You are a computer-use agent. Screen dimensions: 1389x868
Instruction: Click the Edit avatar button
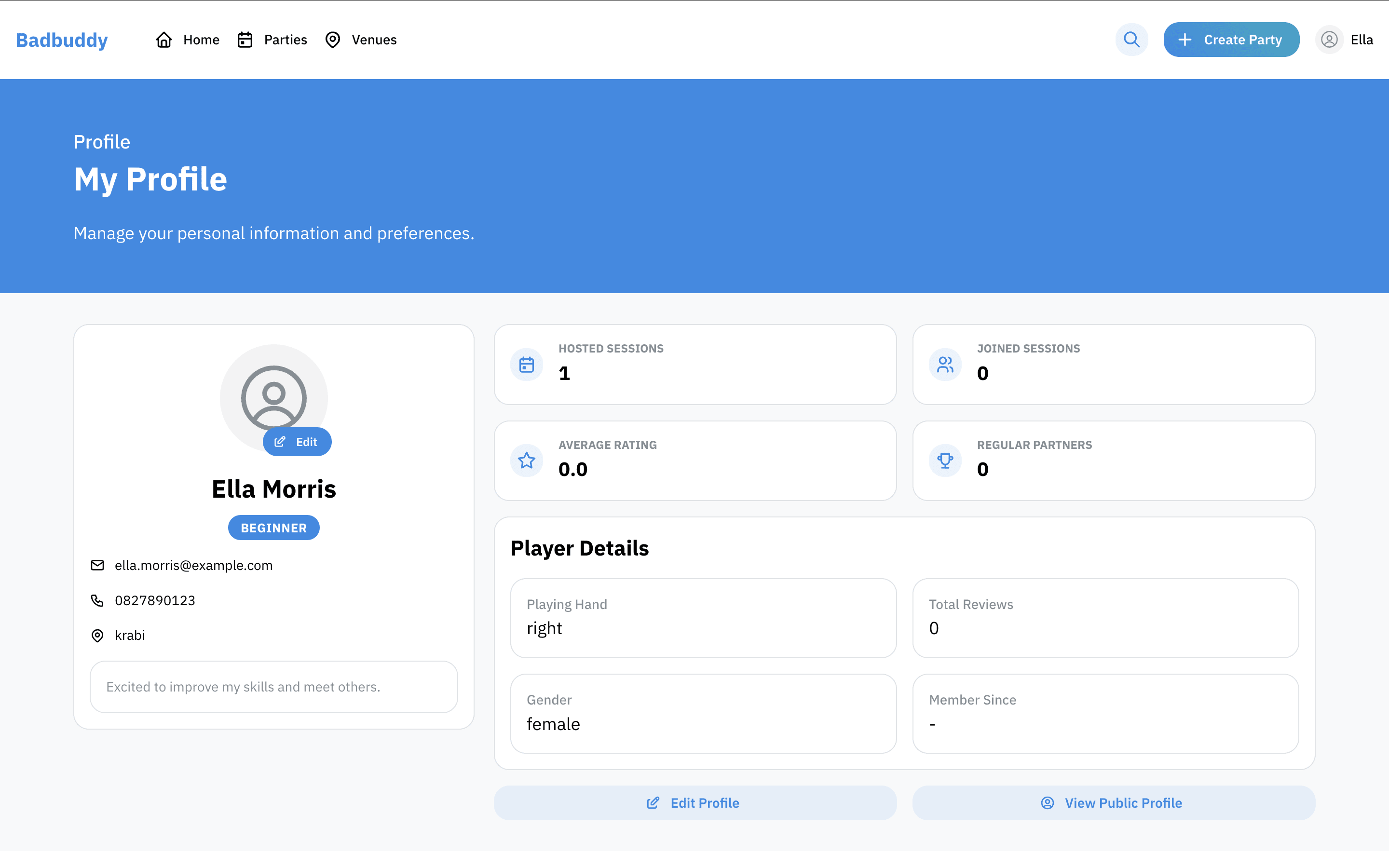tap(297, 442)
